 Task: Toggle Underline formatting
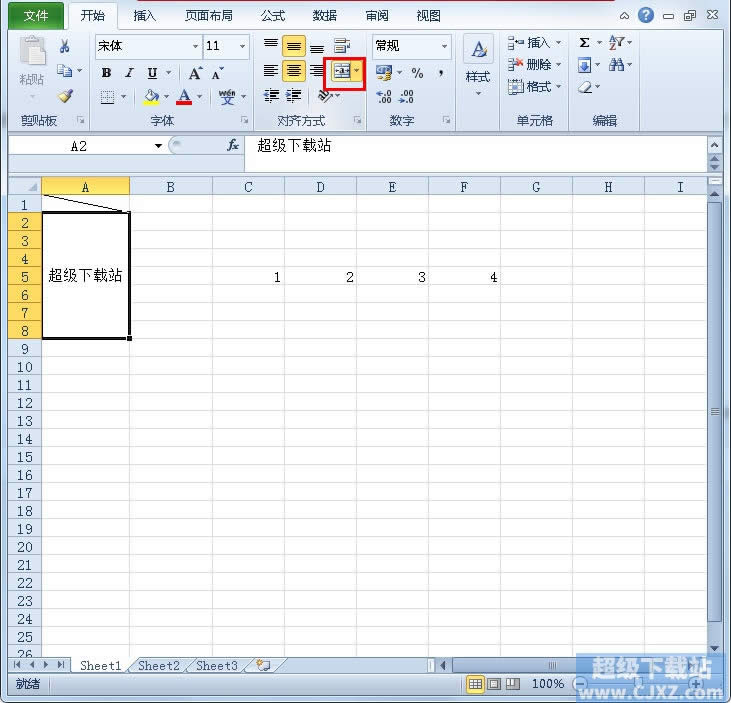[x=152, y=73]
